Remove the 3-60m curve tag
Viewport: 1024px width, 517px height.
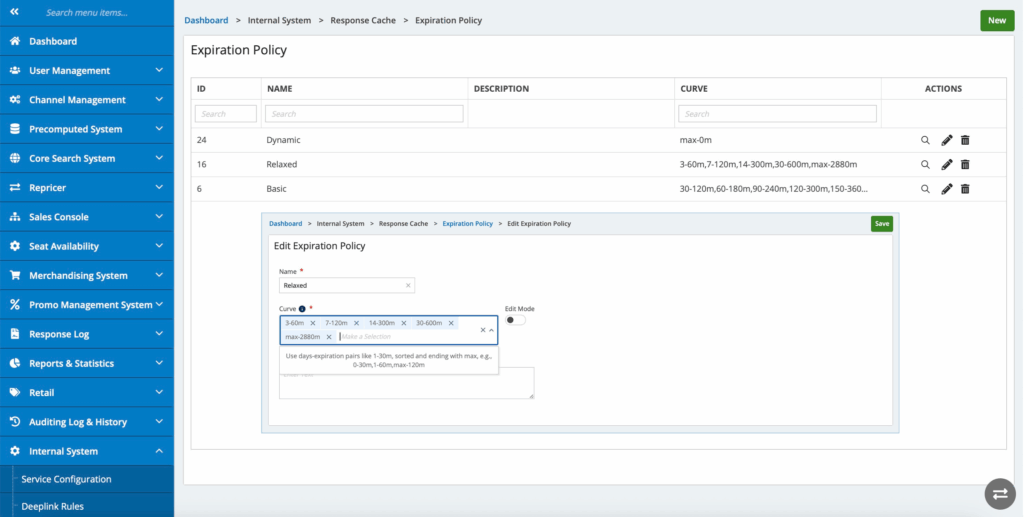click(x=313, y=323)
